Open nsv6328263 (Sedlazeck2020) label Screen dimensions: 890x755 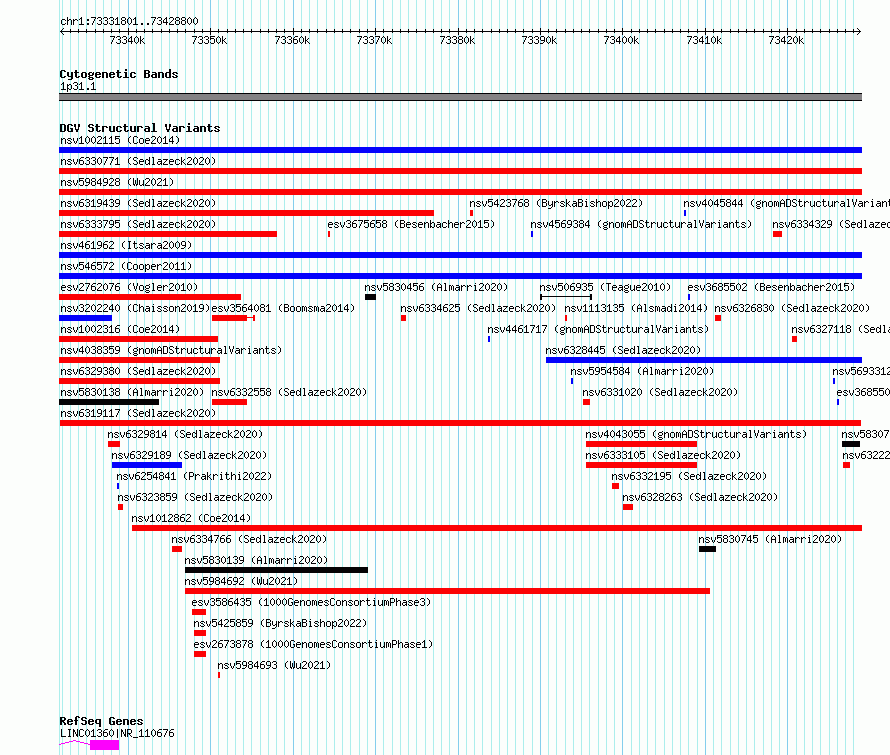700,497
